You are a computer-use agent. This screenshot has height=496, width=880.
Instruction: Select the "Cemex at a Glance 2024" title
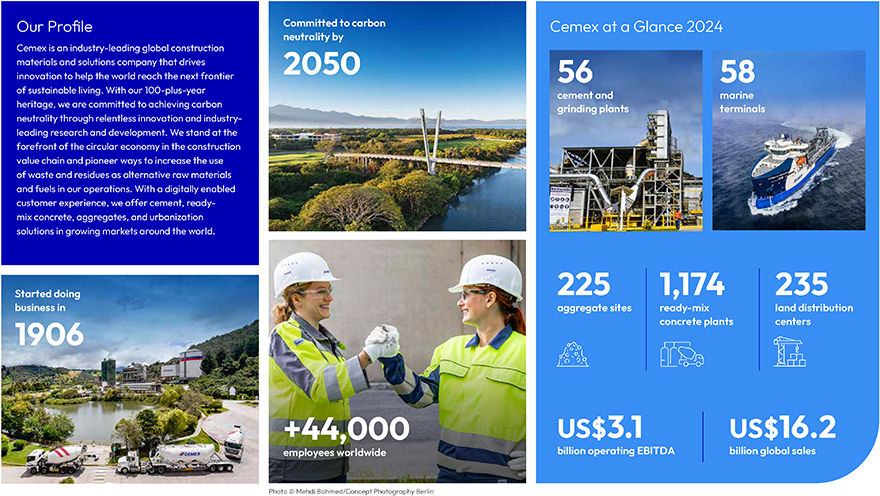tap(636, 27)
